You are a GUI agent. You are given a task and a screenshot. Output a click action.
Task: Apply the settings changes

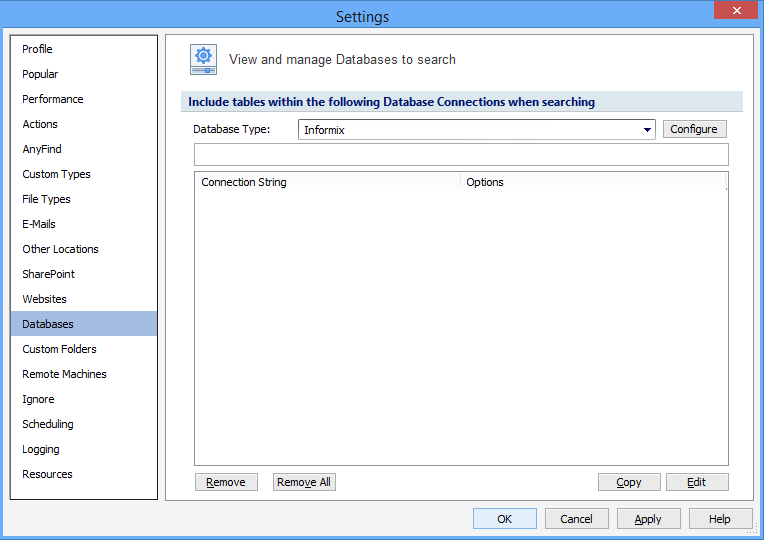(x=648, y=519)
